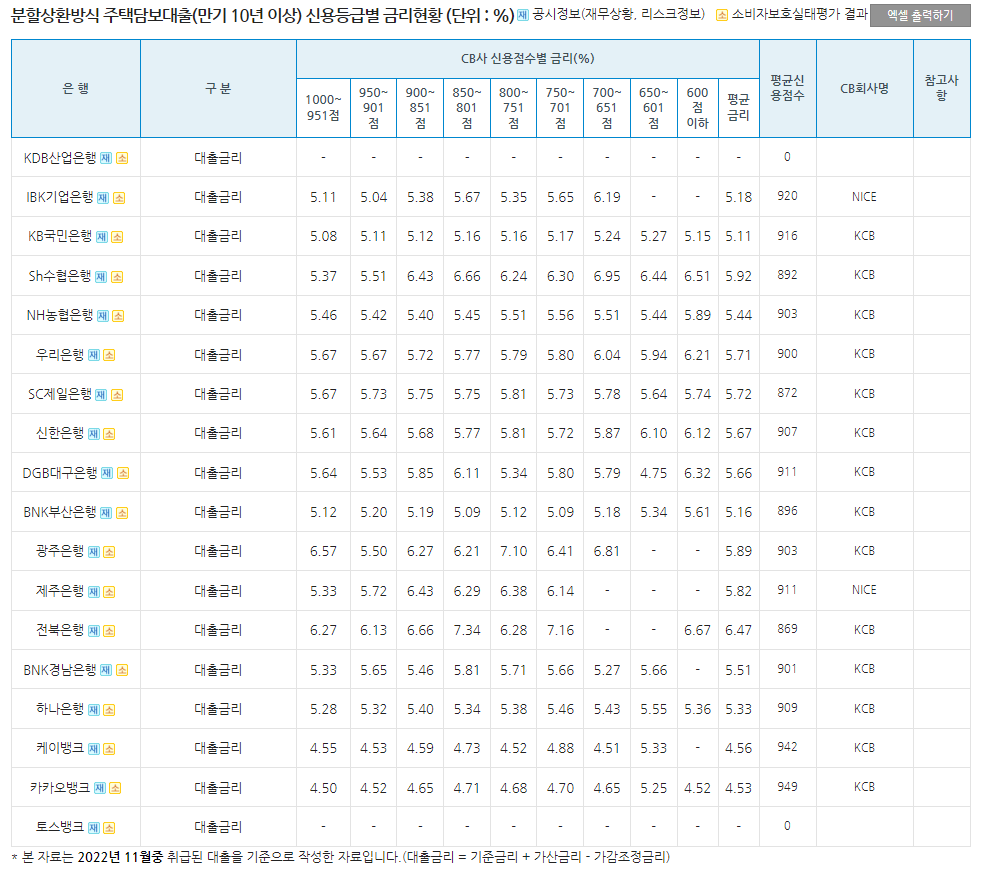Click the bank name 케이뱅크
The height and width of the screenshot is (870, 982).
point(60,748)
